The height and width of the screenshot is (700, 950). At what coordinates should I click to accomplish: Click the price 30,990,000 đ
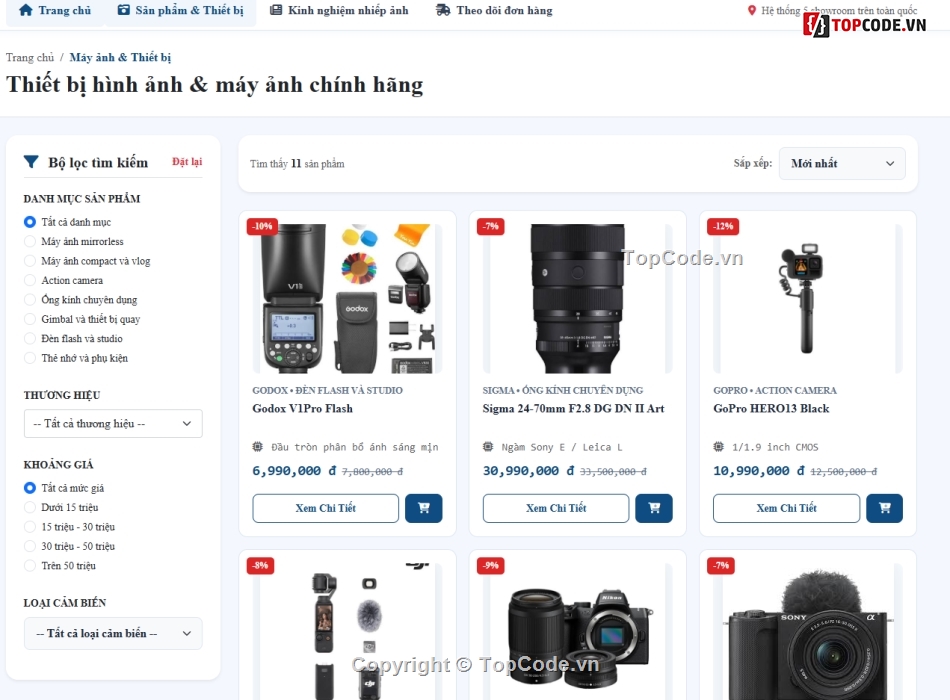tap(528, 471)
